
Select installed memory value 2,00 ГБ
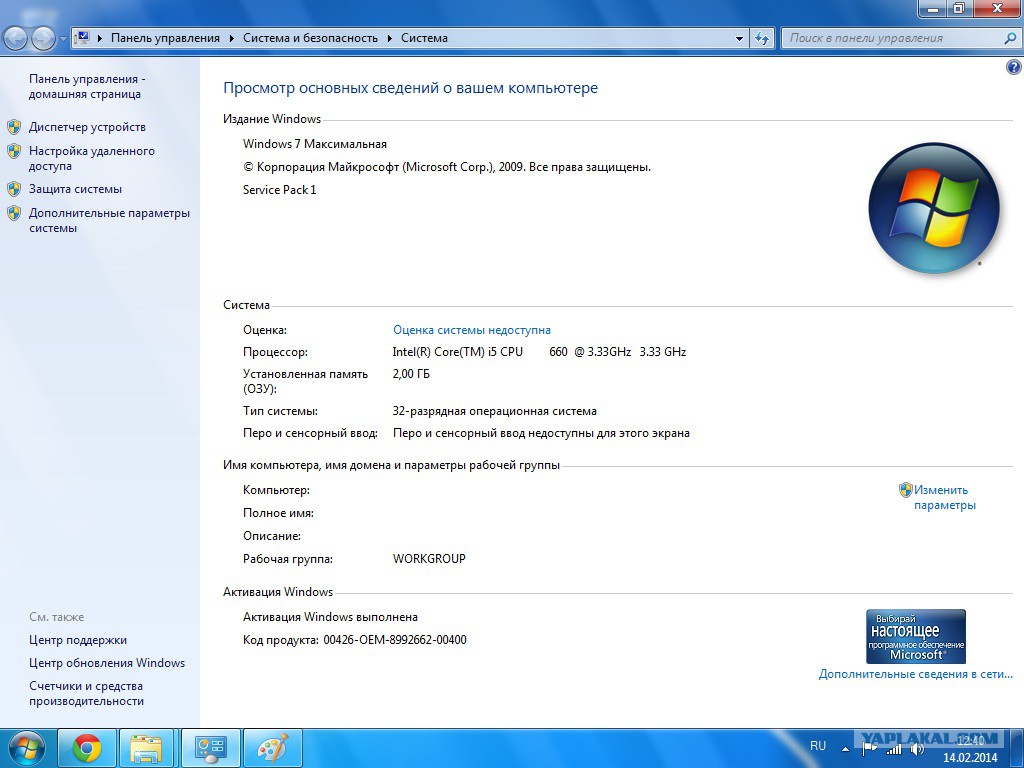coord(411,374)
